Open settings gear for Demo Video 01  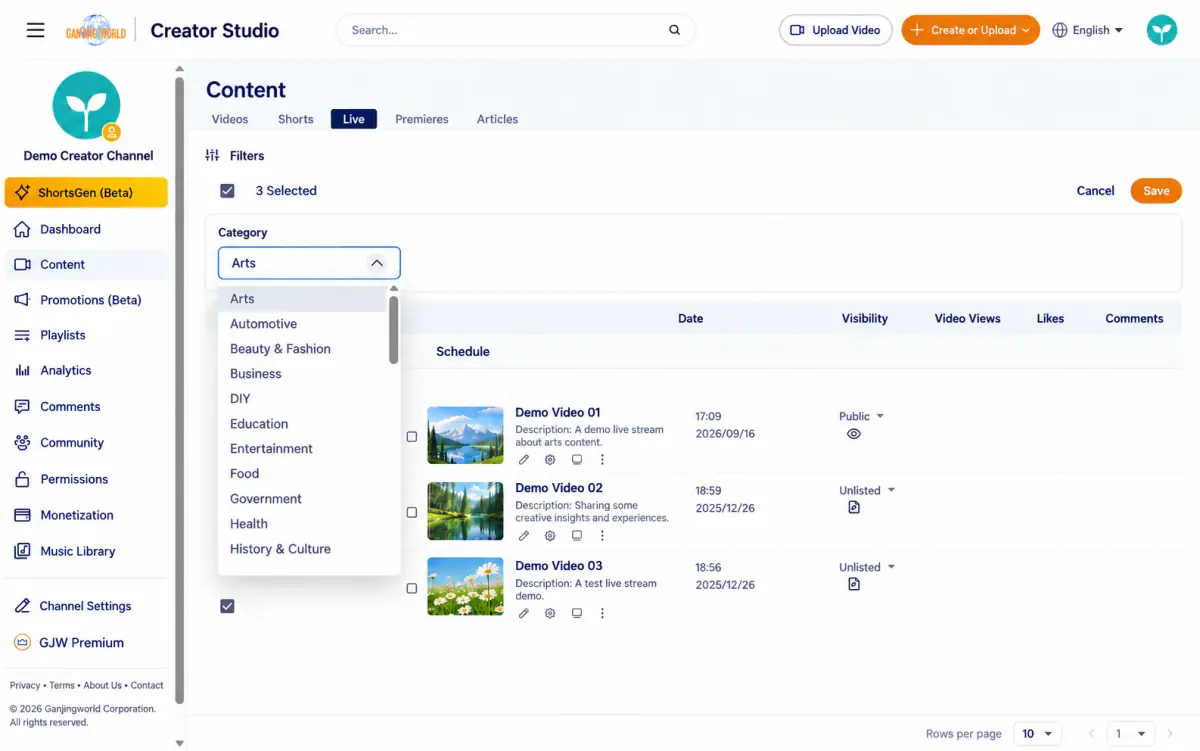pos(550,460)
